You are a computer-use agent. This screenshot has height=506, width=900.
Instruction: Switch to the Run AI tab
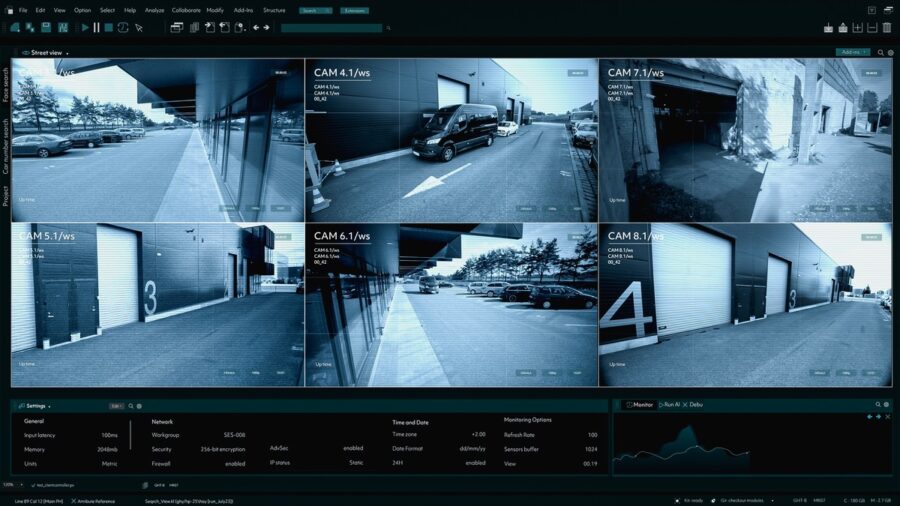pos(671,405)
